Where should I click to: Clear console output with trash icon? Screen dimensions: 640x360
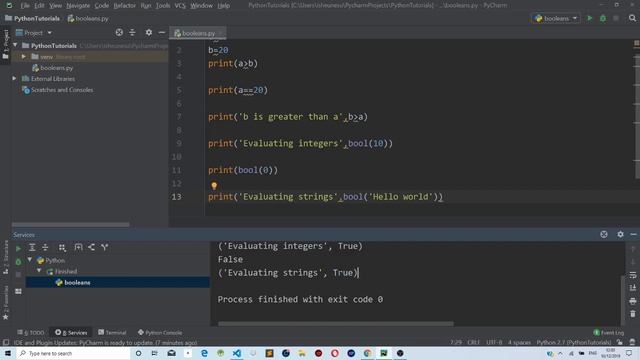(633, 314)
